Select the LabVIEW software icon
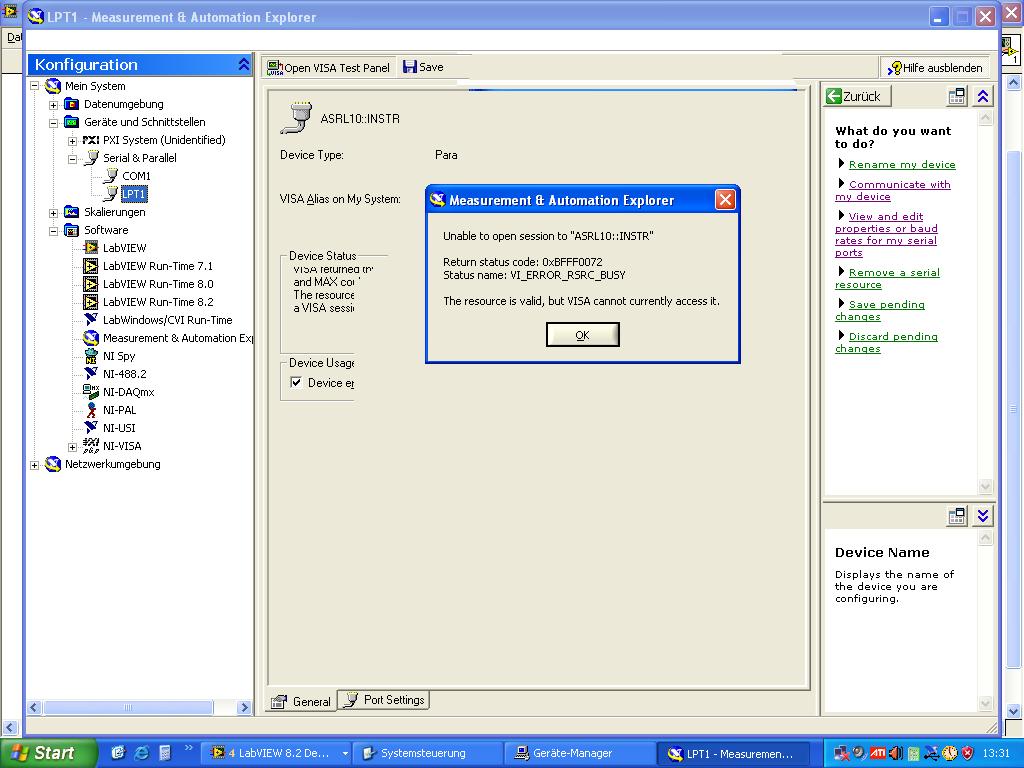Viewport: 1024px width, 768px height. click(91, 248)
